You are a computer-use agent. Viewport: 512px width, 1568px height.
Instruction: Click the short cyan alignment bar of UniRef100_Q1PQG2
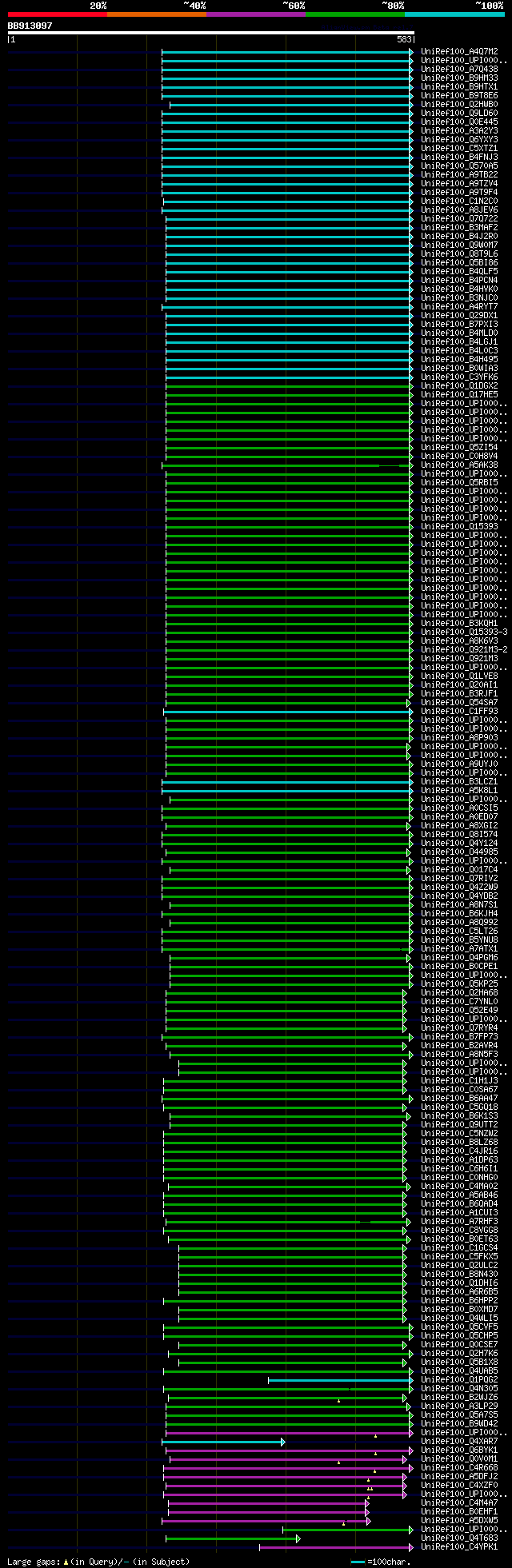(341, 1380)
